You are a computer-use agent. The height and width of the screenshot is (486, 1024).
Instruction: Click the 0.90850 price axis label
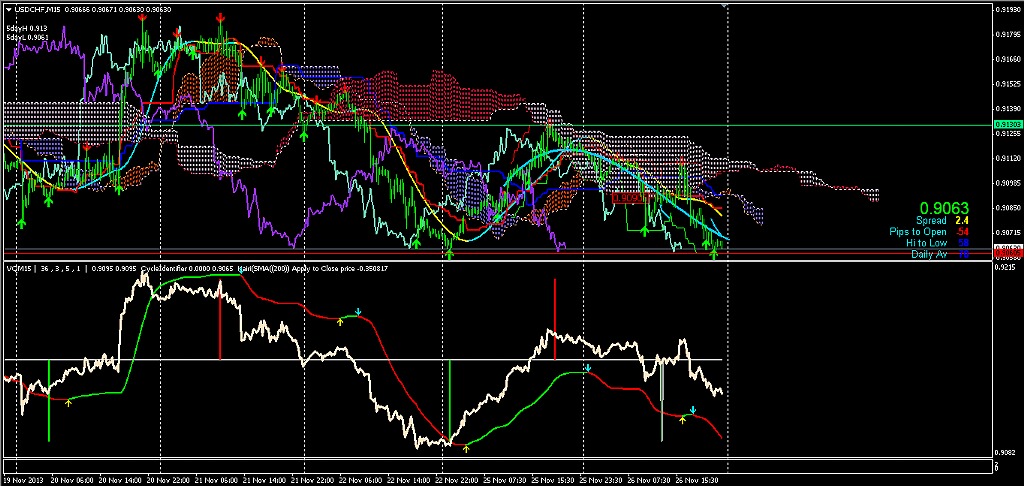[x=1006, y=208]
